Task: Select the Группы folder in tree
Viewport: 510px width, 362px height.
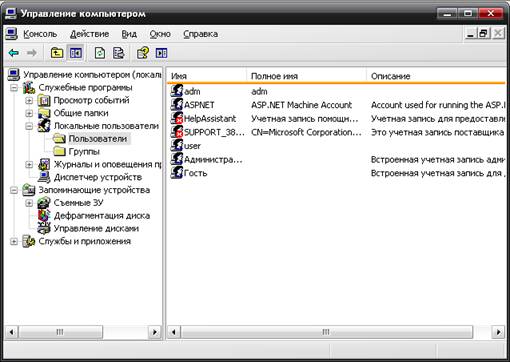Action: coord(84,152)
